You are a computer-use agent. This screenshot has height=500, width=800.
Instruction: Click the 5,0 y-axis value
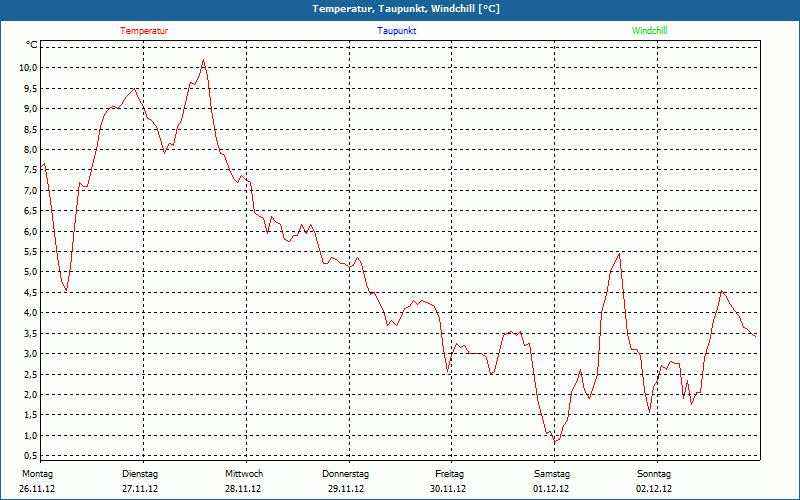(x=31, y=272)
